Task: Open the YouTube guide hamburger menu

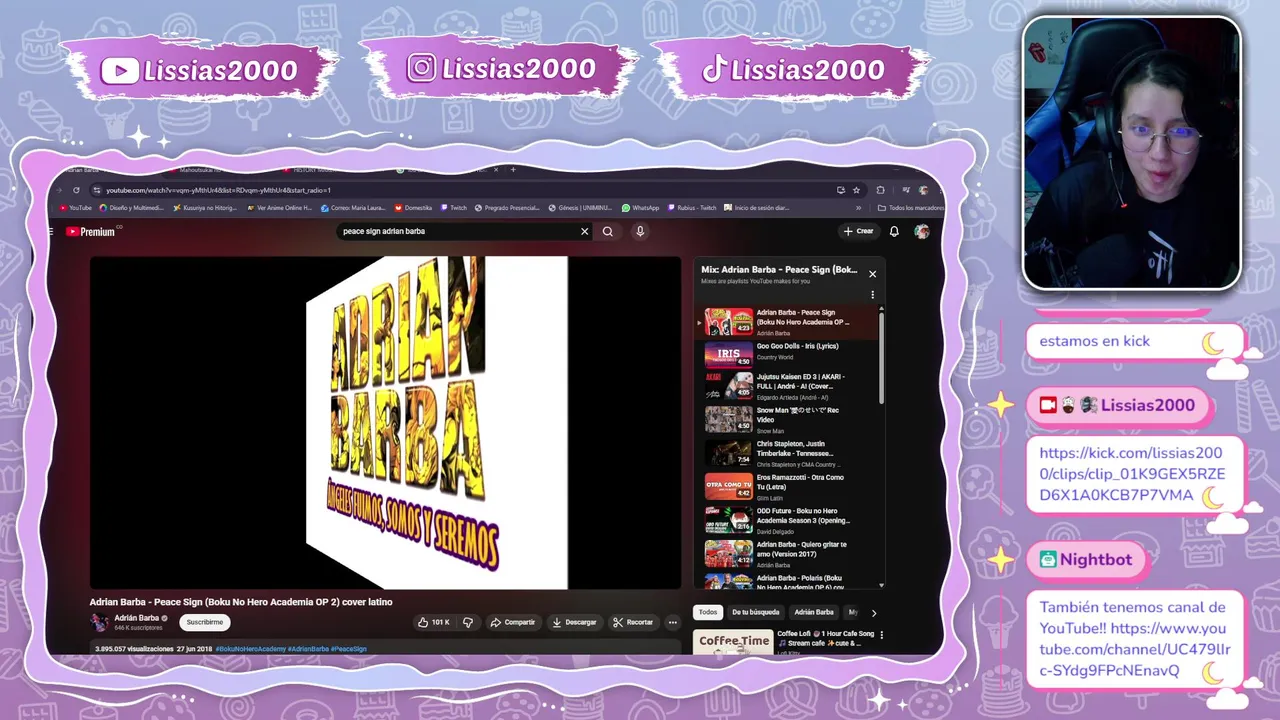Action: tap(51, 231)
